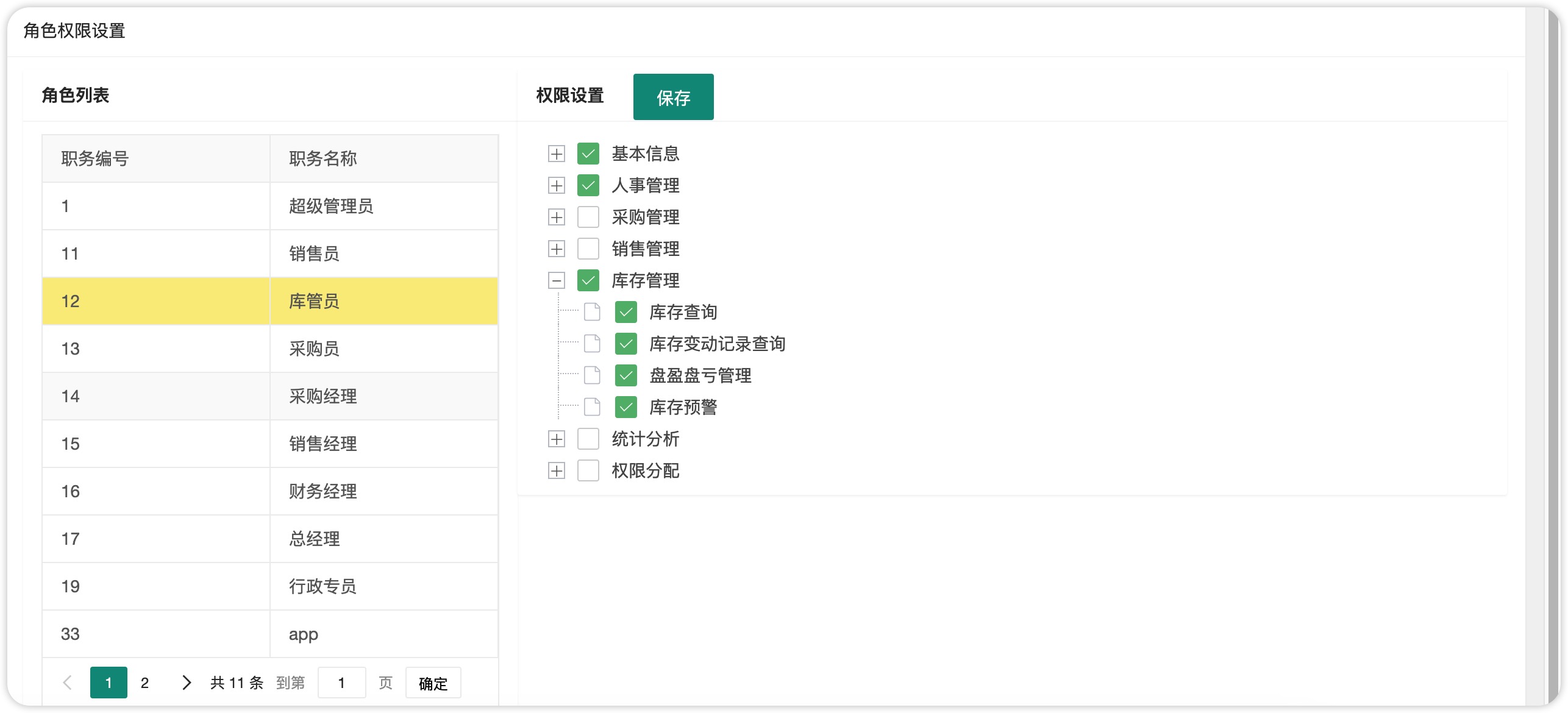Select the 销售经理 role row
Image resolution: width=1568 pixels, height=713 pixels.
270,444
